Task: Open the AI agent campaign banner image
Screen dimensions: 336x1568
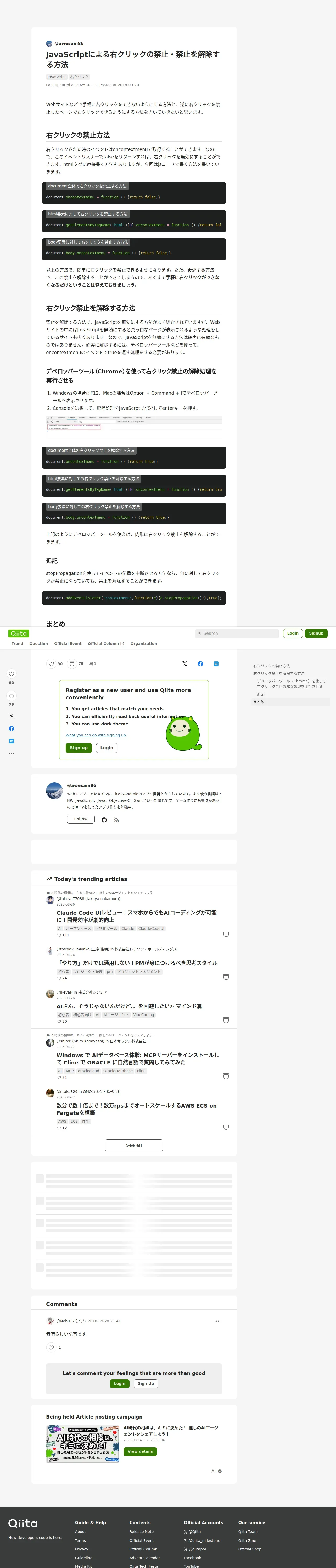Action: [82, 1444]
